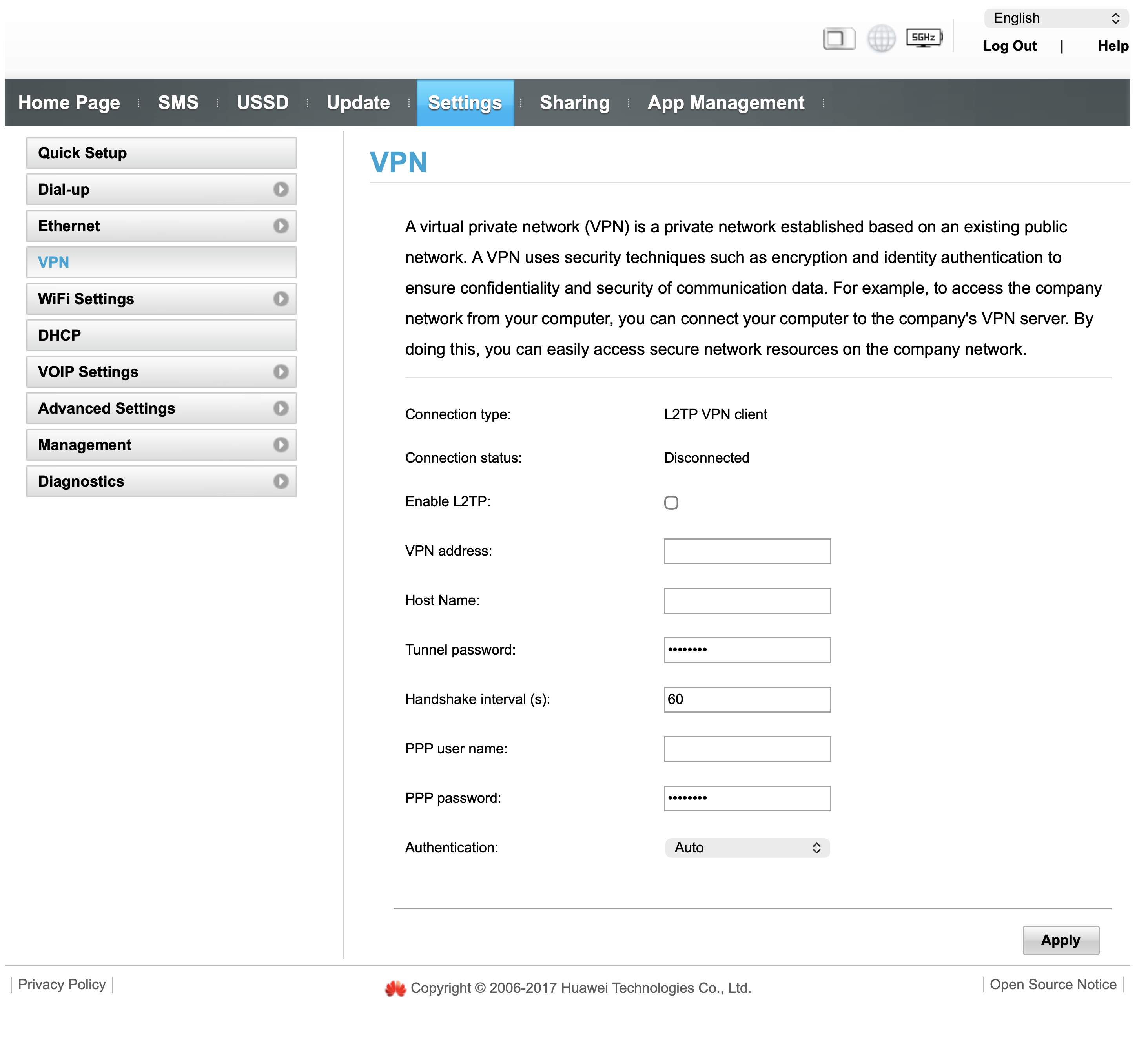Enable the L2TP checkbox
Screen dimensions: 1148x1043
pos(671,502)
